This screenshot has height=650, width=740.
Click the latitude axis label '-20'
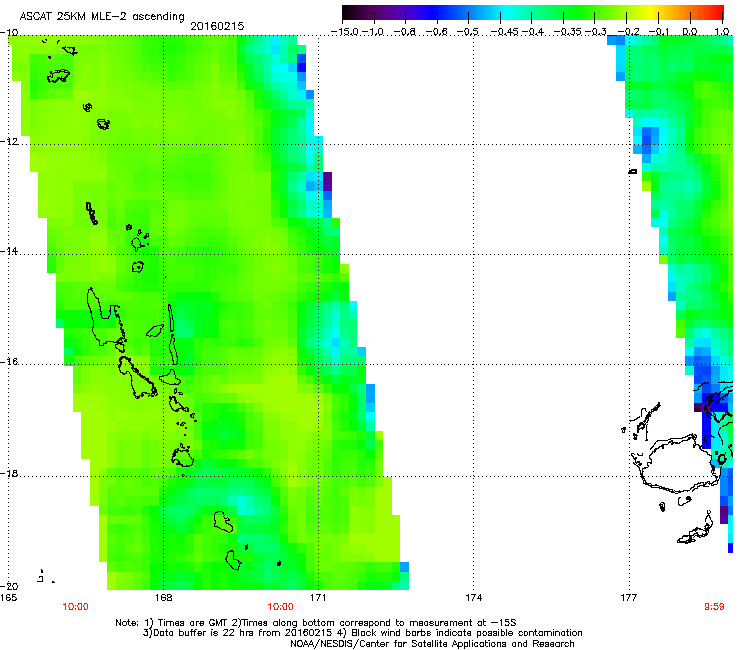9,587
